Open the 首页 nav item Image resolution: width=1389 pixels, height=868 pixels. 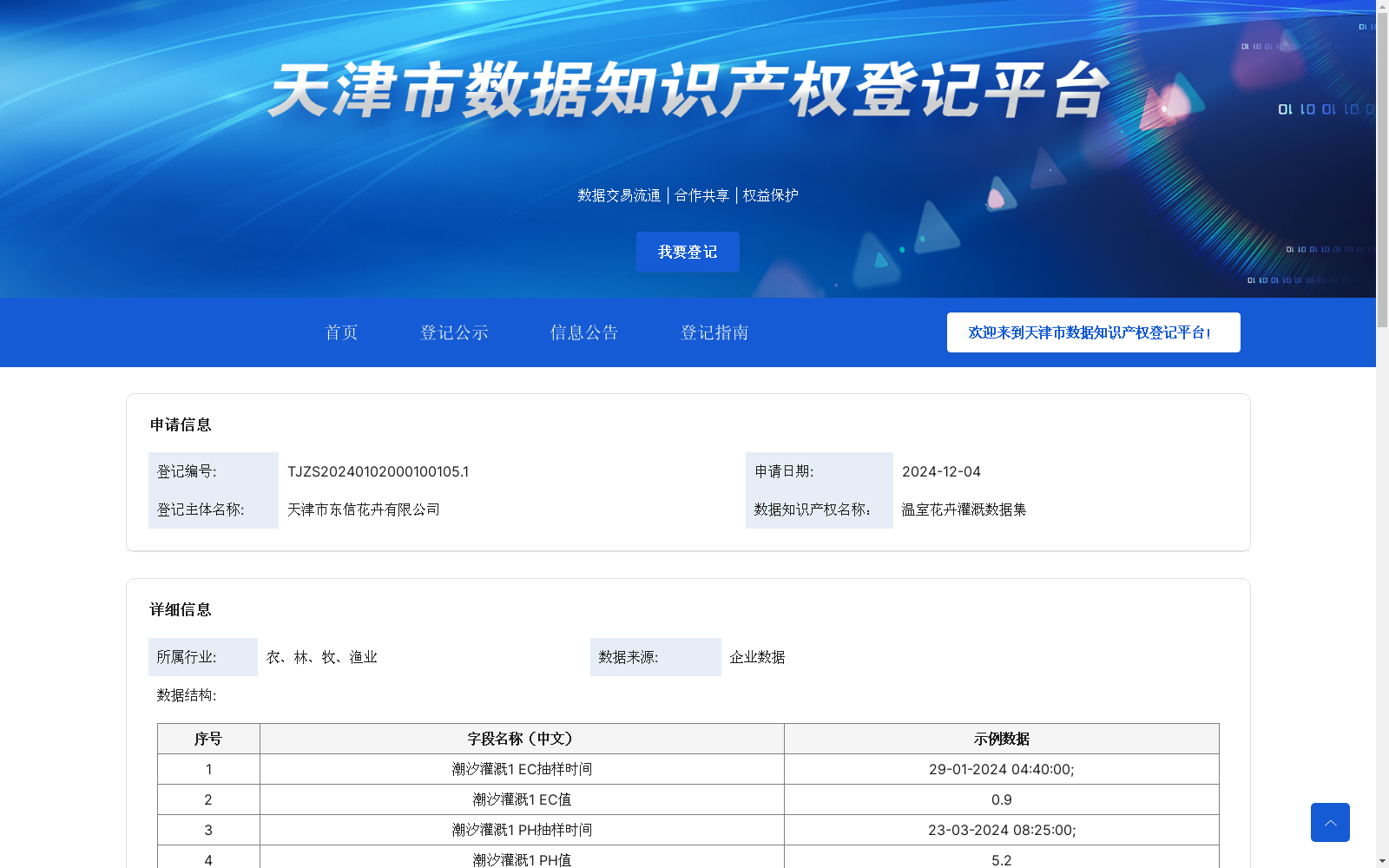341,332
